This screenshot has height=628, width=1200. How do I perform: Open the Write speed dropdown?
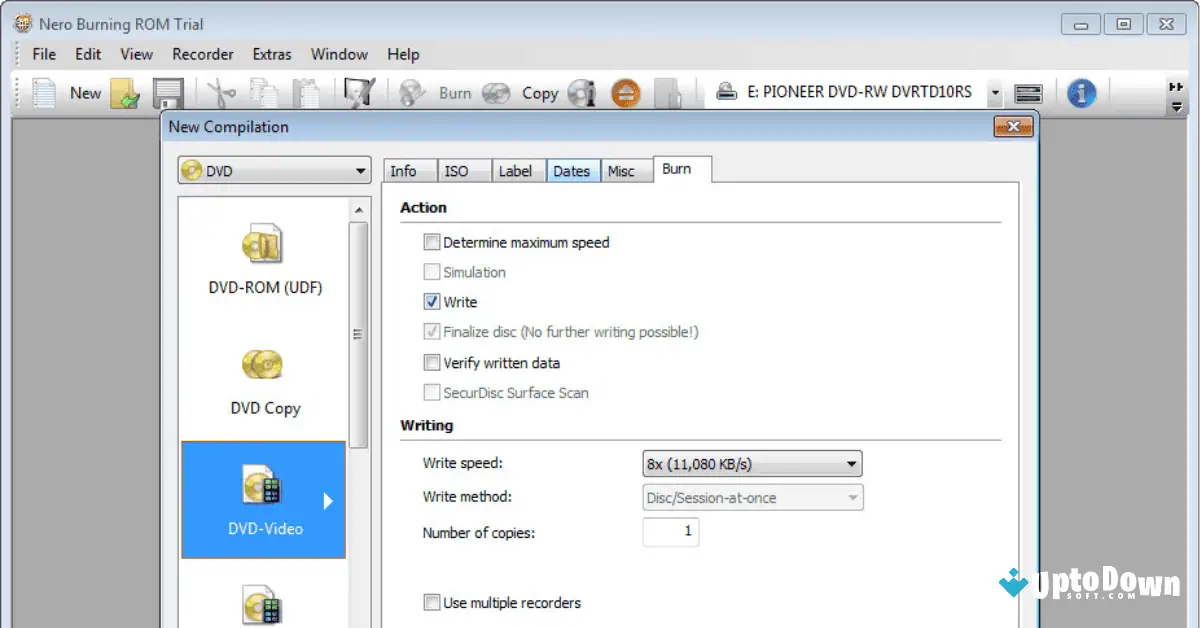(852, 463)
